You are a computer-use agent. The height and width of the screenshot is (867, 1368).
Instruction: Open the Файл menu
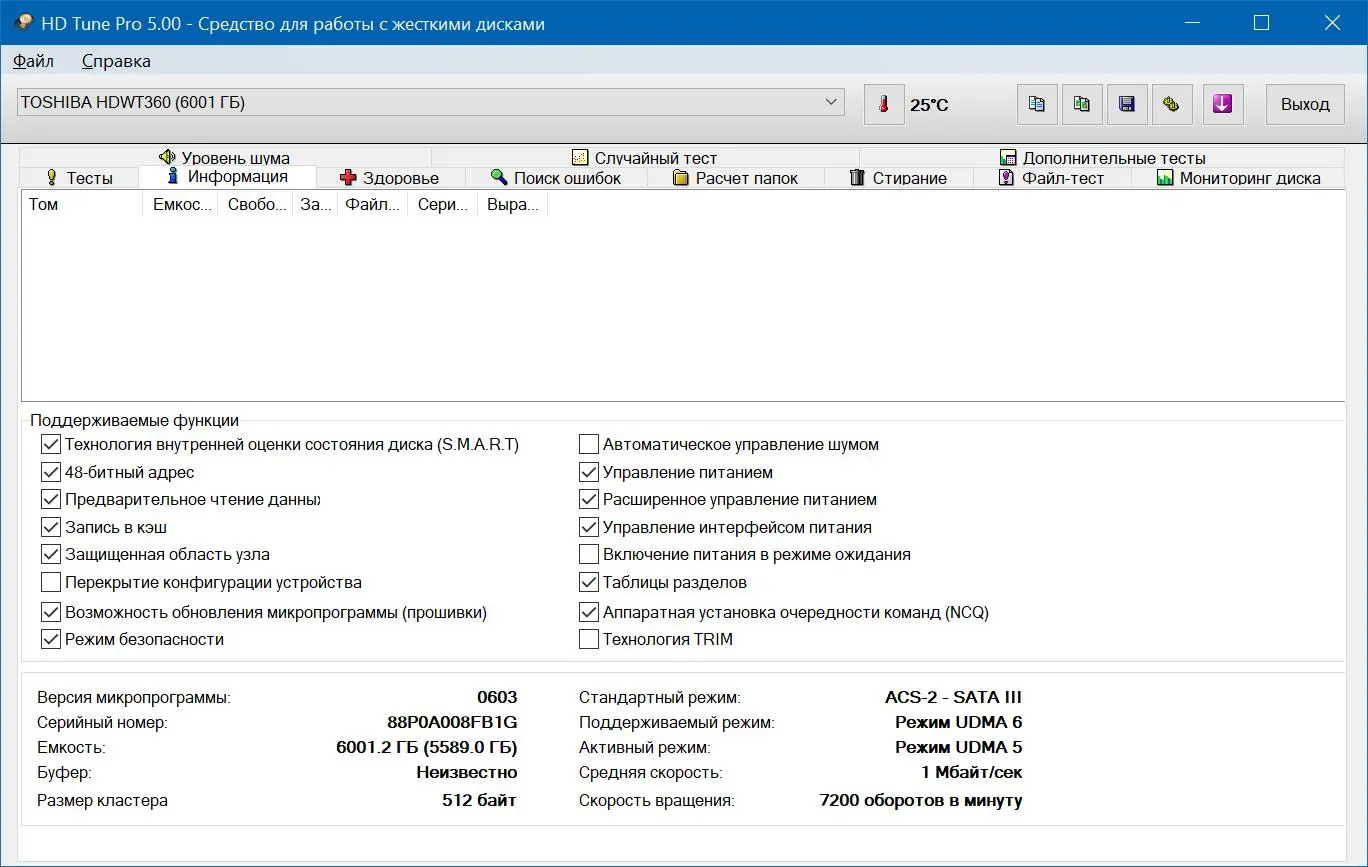coord(33,61)
